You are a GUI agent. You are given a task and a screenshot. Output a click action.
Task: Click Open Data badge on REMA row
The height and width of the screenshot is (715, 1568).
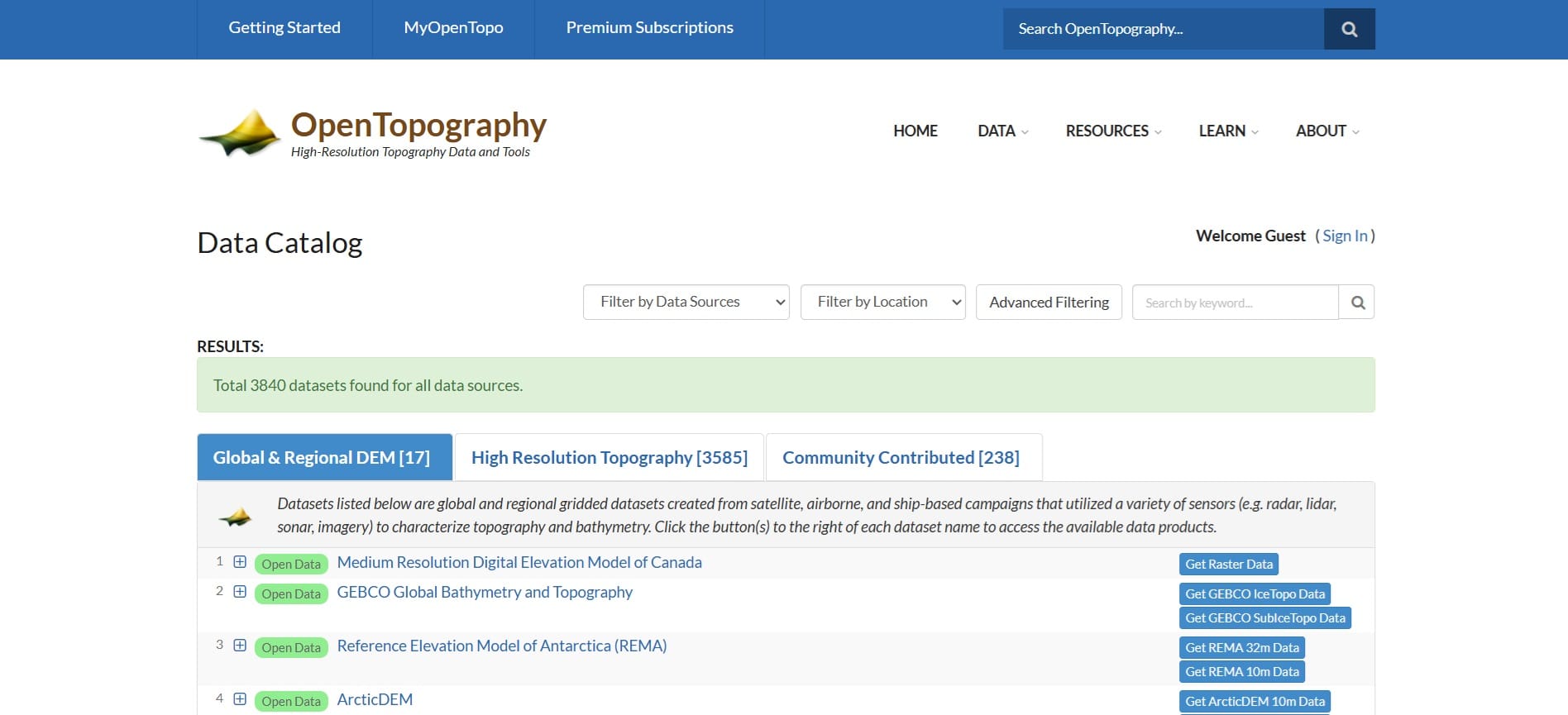(291, 647)
